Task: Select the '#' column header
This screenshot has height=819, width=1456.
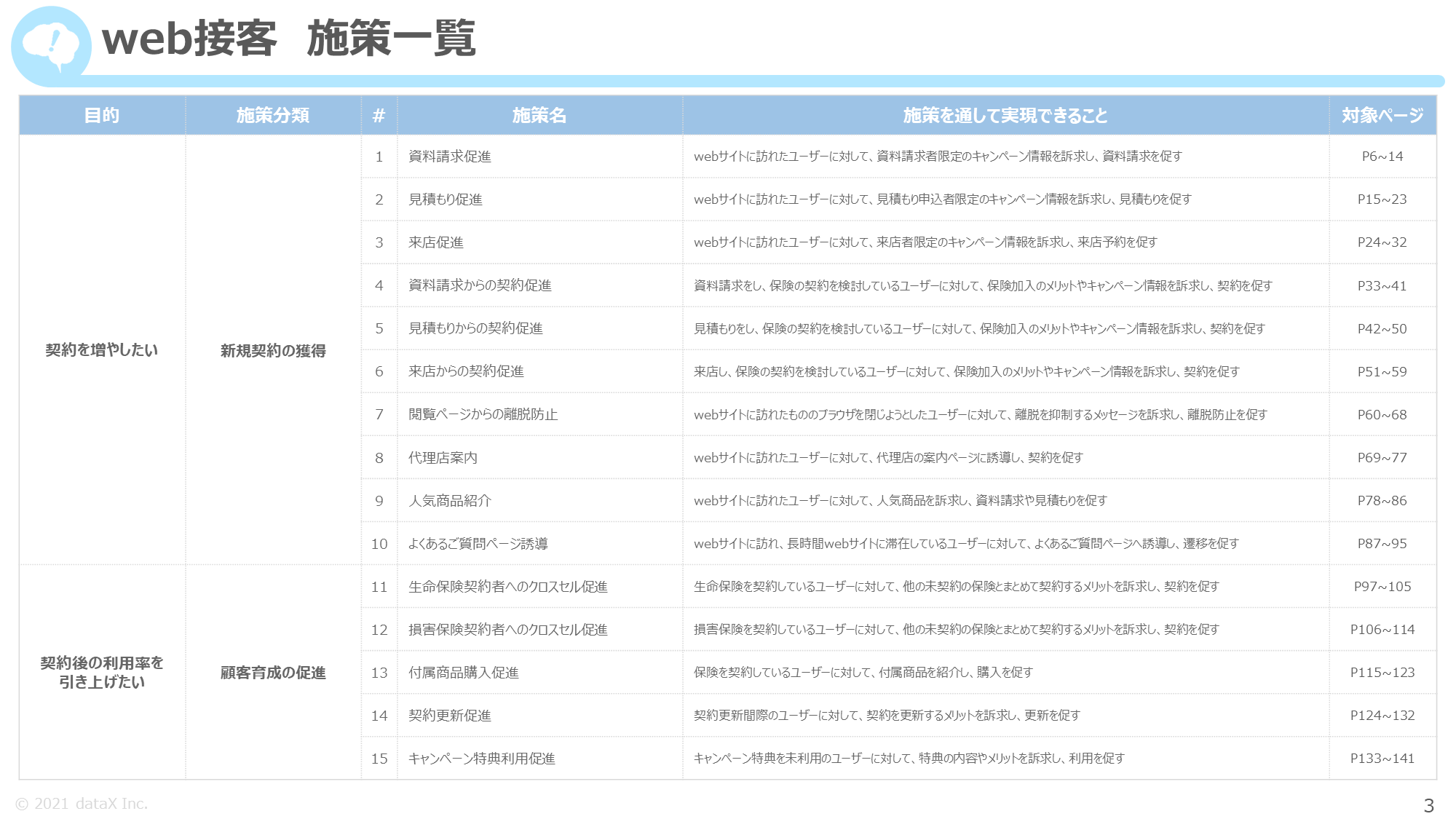Action: tap(379, 115)
